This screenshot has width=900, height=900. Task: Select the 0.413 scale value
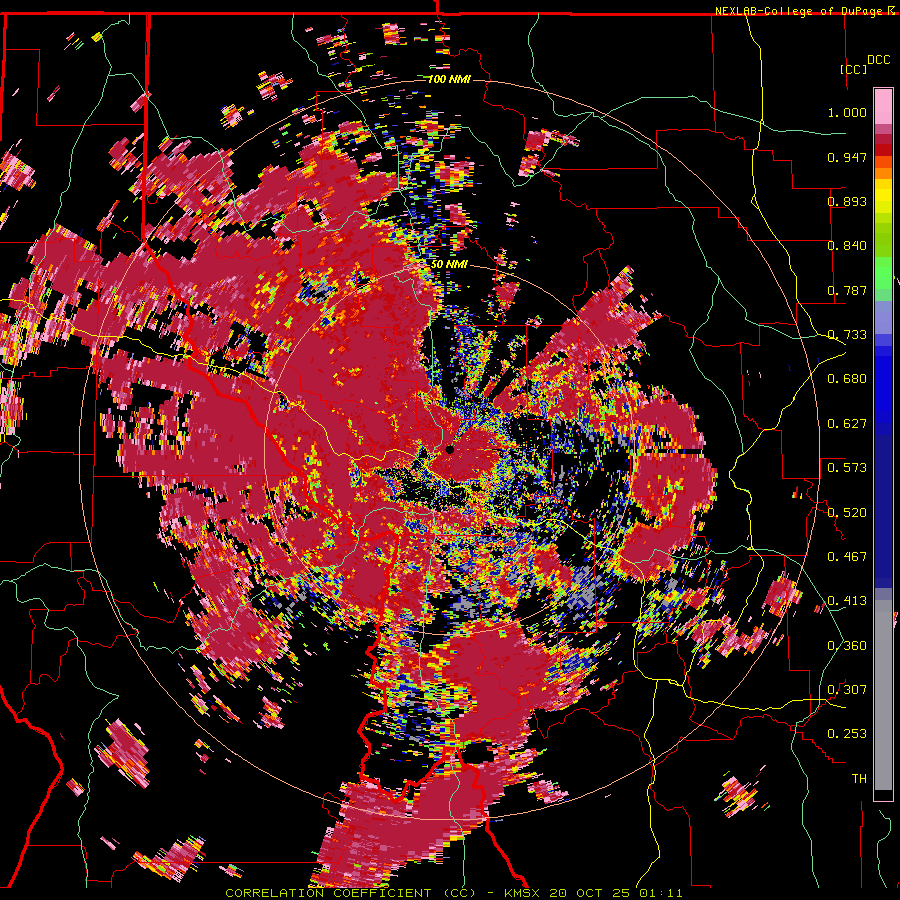847,601
